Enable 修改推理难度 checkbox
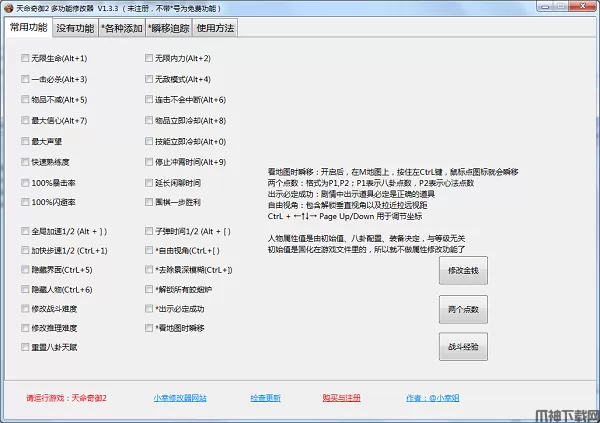 tap(25, 328)
